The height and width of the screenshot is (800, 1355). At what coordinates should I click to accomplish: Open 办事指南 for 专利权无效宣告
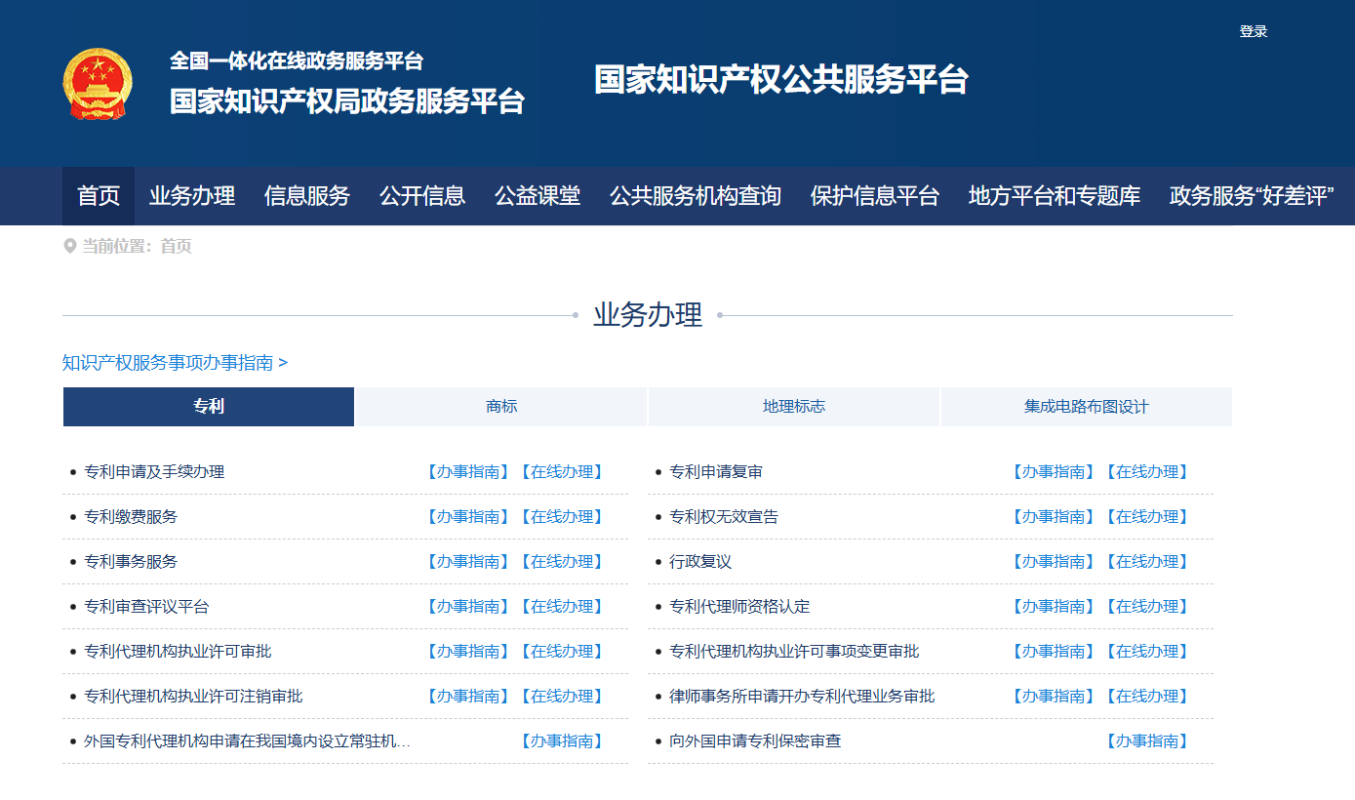tap(1053, 517)
